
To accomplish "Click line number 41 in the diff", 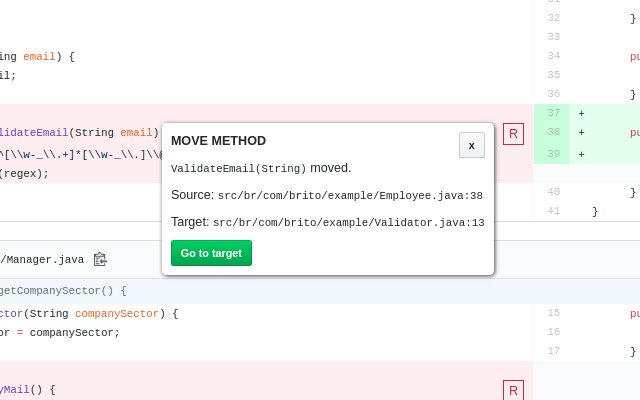I will [x=553, y=211].
